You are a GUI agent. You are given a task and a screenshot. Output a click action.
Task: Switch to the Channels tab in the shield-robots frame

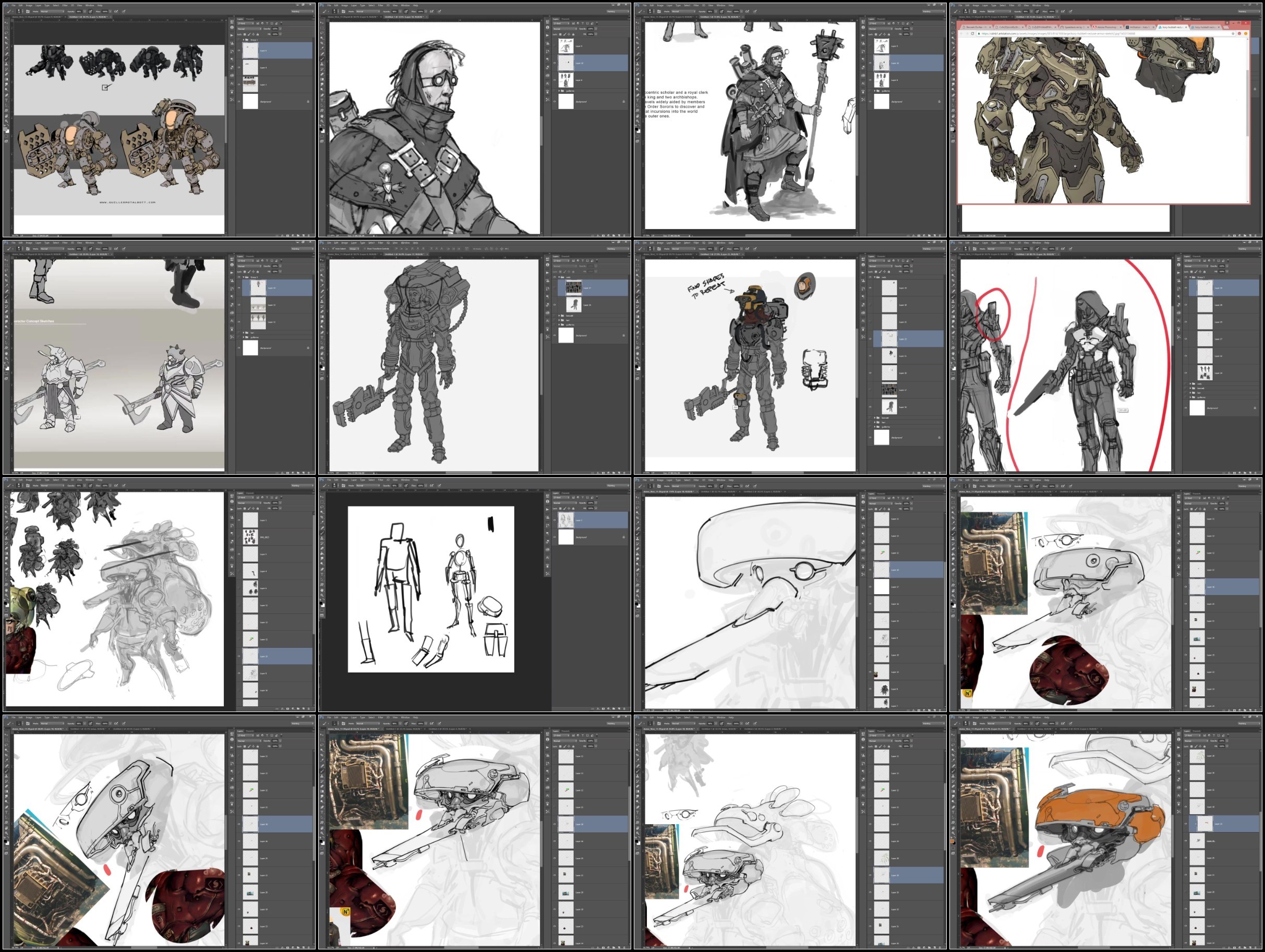250,19
